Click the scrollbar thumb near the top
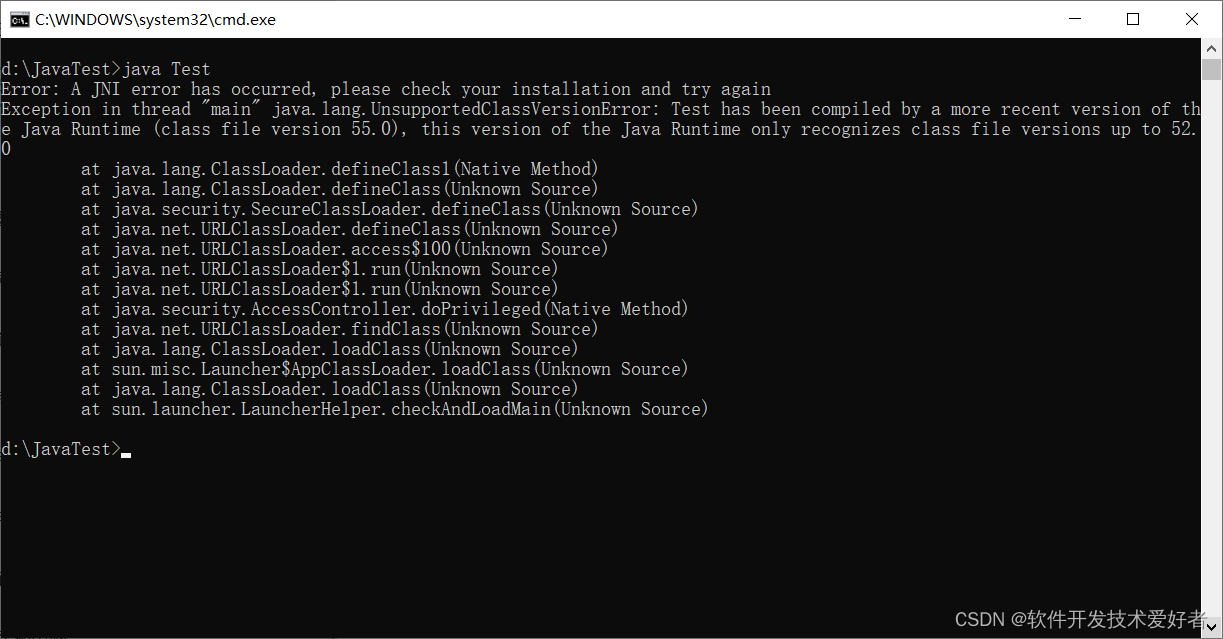Image resolution: width=1223 pixels, height=639 pixels. point(1213,70)
